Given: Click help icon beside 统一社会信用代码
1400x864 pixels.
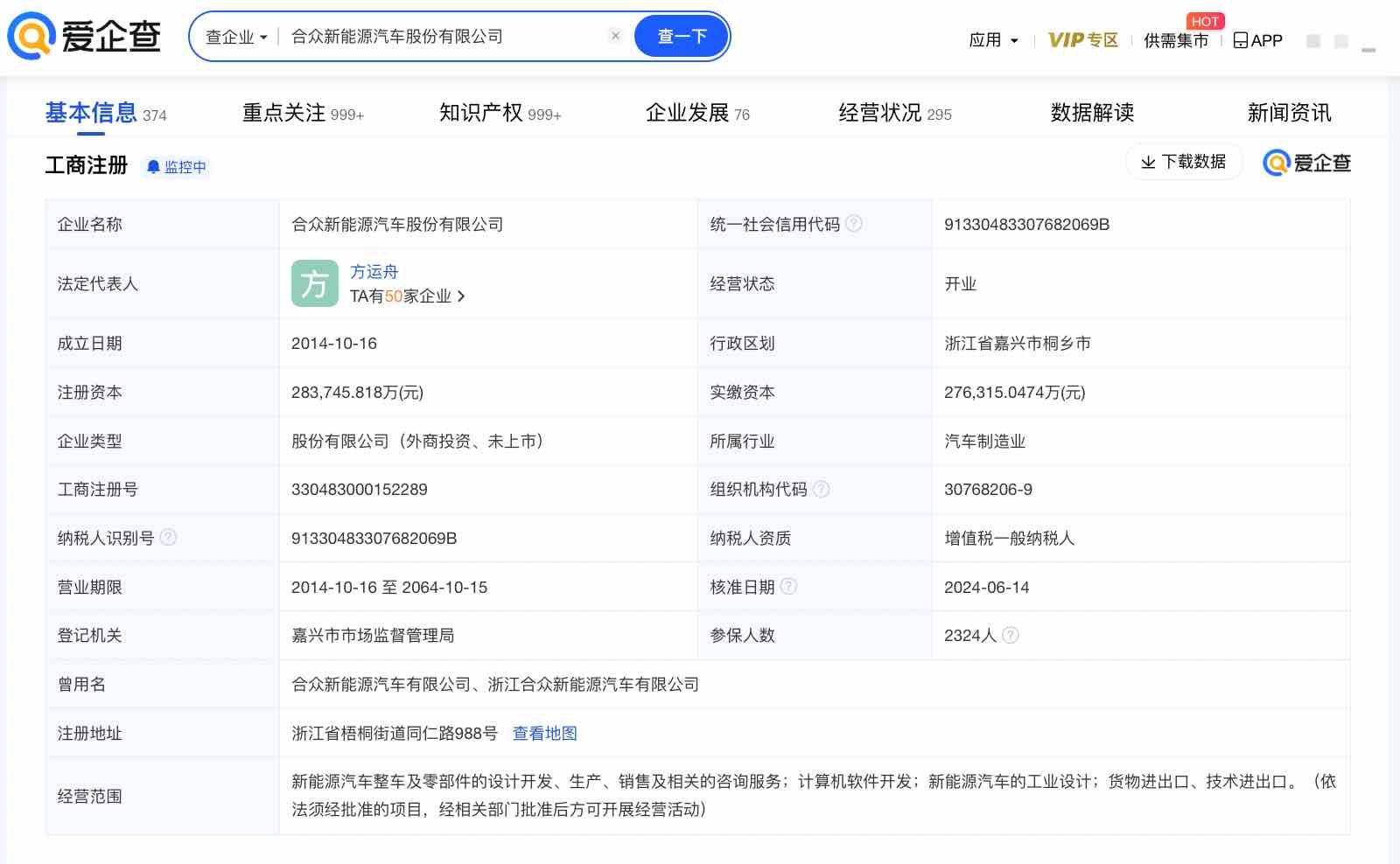Looking at the screenshot, I should (x=854, y=224).
